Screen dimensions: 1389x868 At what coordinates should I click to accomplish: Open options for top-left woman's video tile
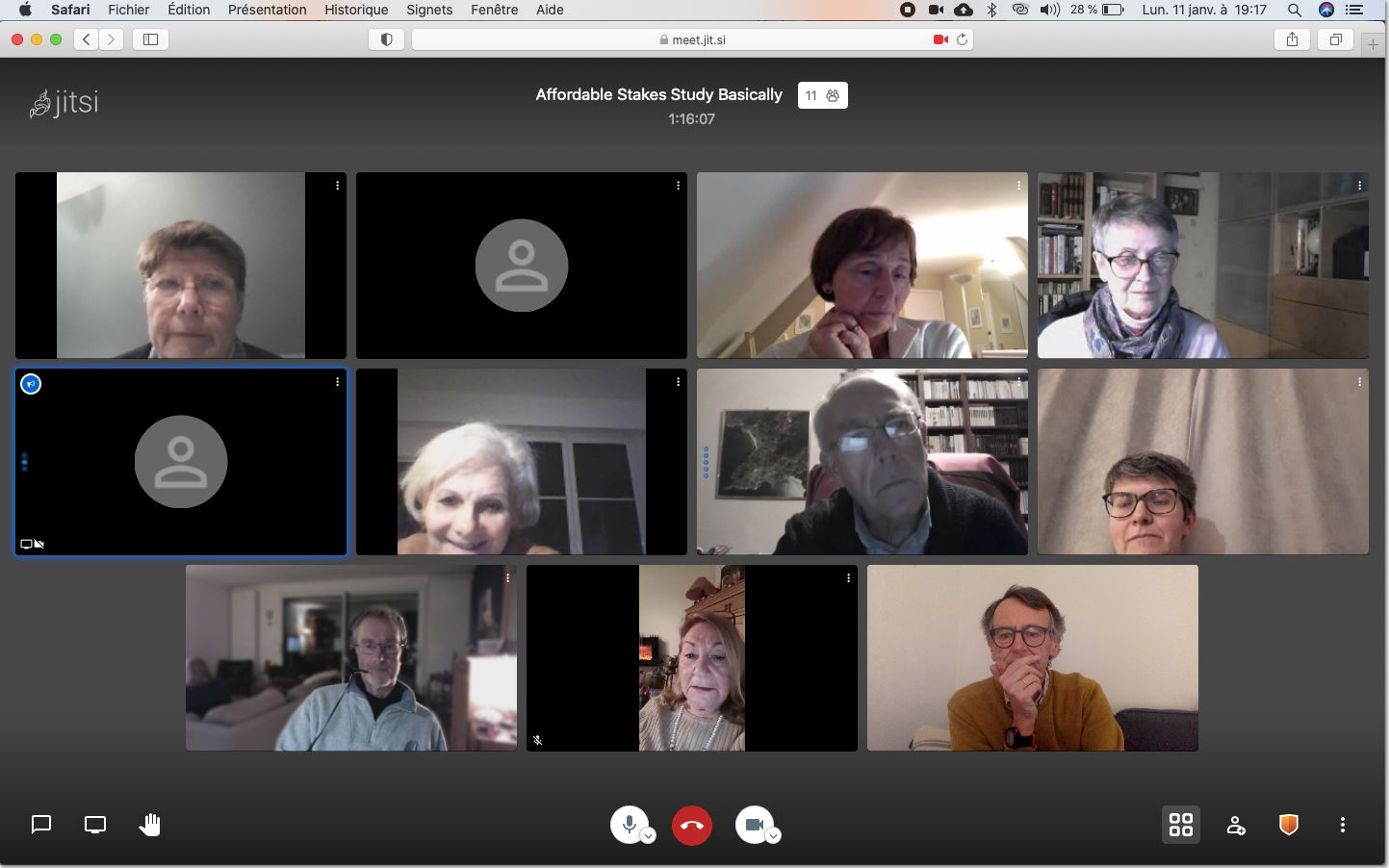(x=337, y=186)
